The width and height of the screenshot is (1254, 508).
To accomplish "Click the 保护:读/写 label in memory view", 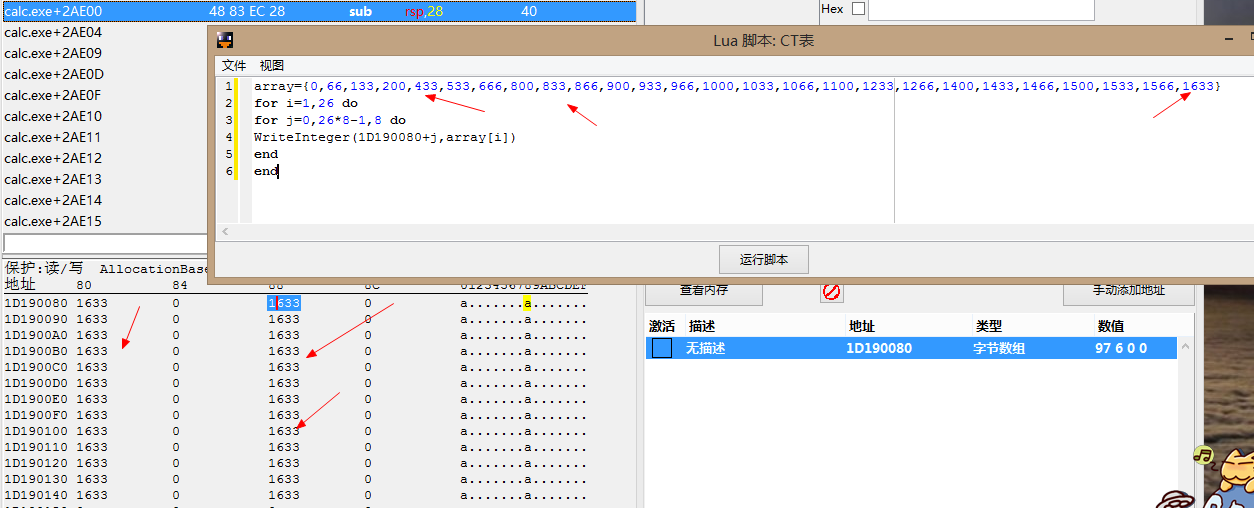I will click(x=44, y=268).
